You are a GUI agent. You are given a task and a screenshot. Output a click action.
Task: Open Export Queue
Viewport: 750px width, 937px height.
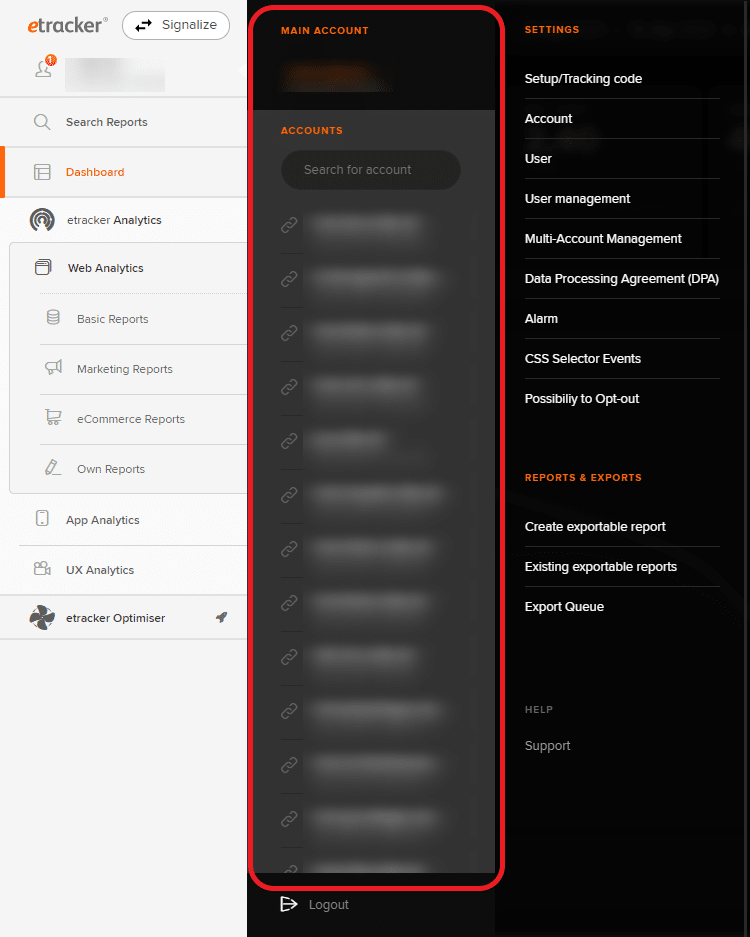tap(564, 607)
